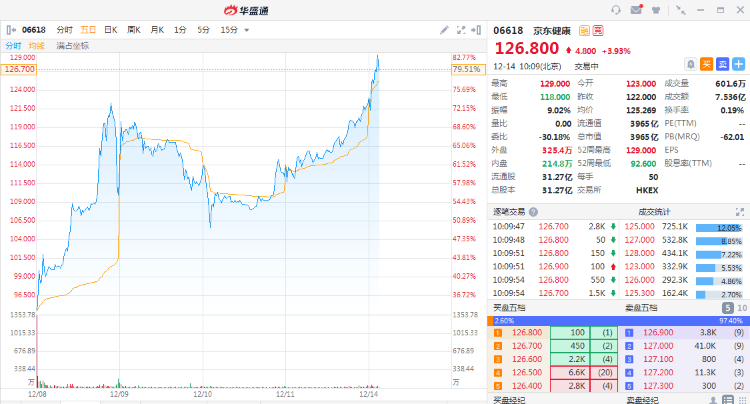750x404 pixels.
Task: Click the 10:09:47 tick trade row
Action: coord(554,226)
